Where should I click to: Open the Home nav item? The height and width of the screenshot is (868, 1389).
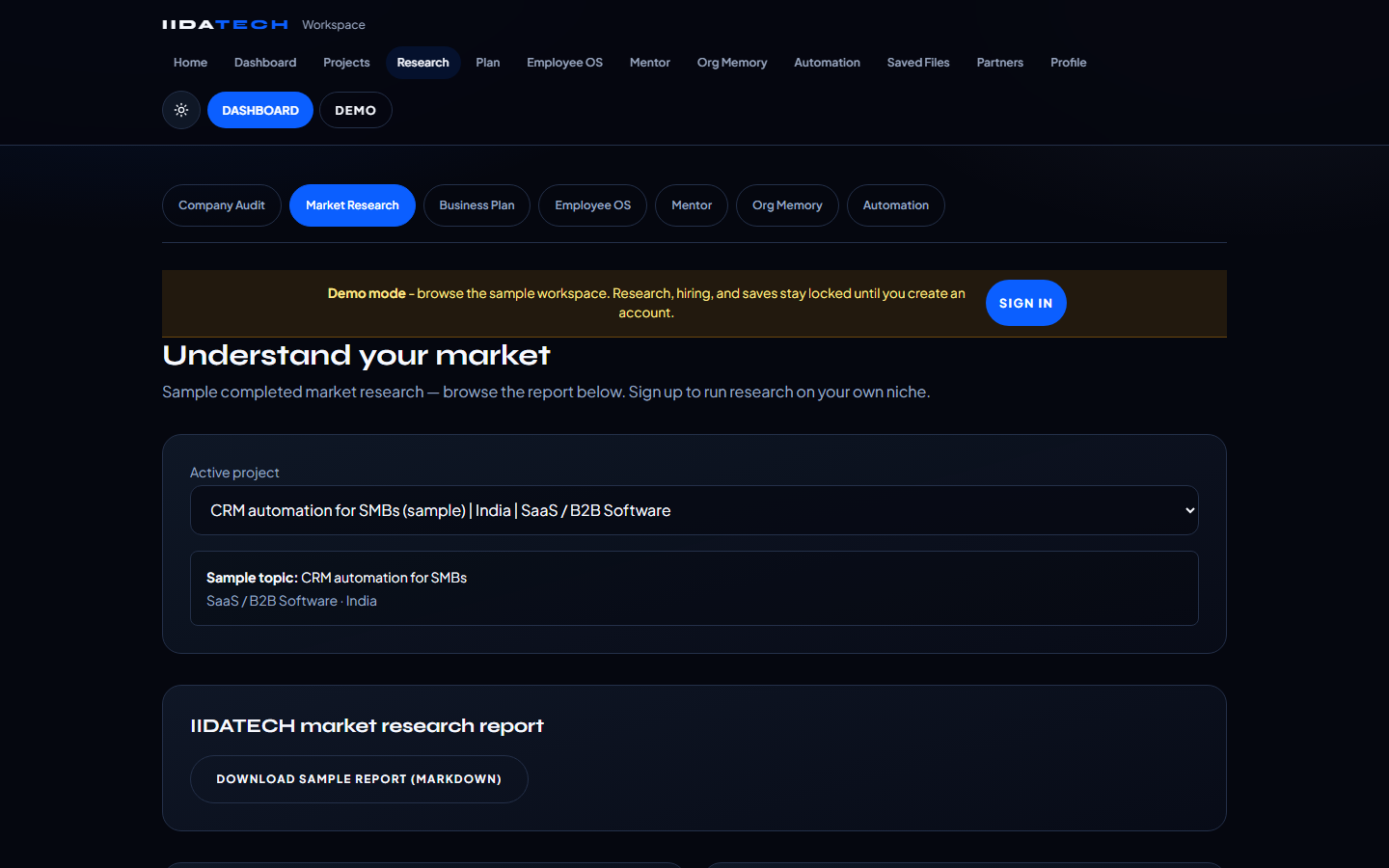coord(190,63)
